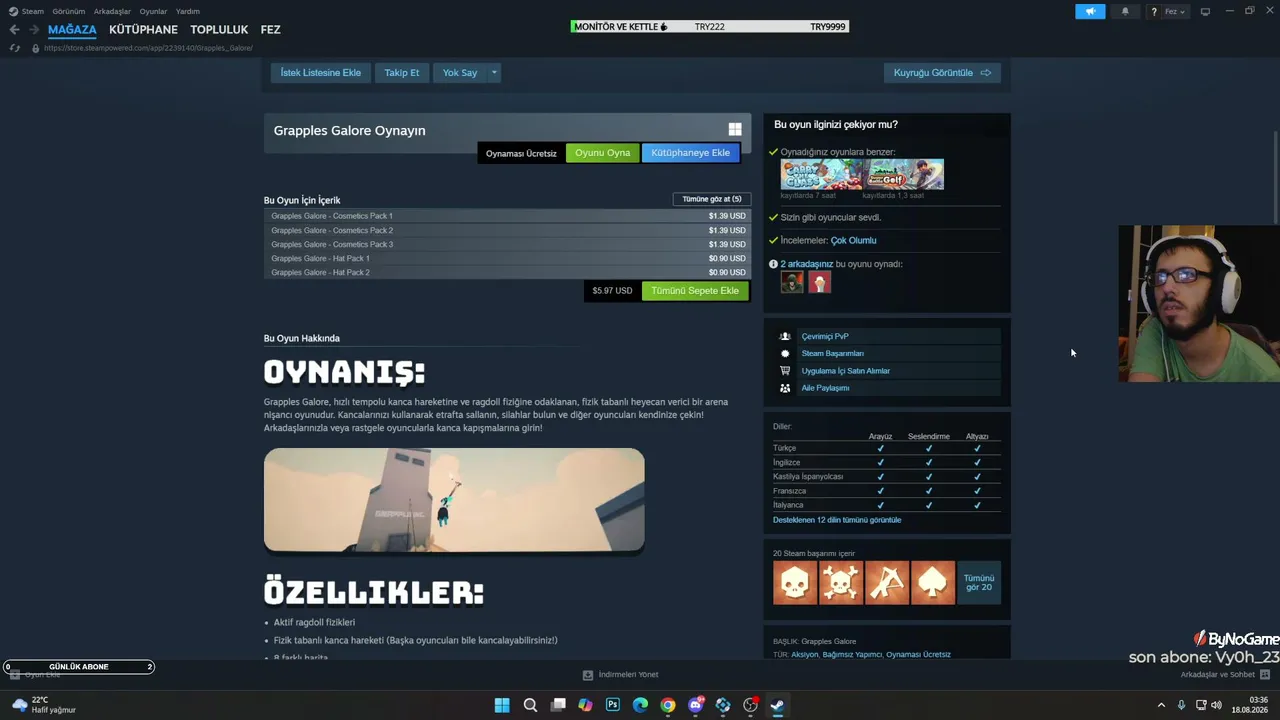
Task: Click the announcements megaphone icon
Action: [1090, 11]
